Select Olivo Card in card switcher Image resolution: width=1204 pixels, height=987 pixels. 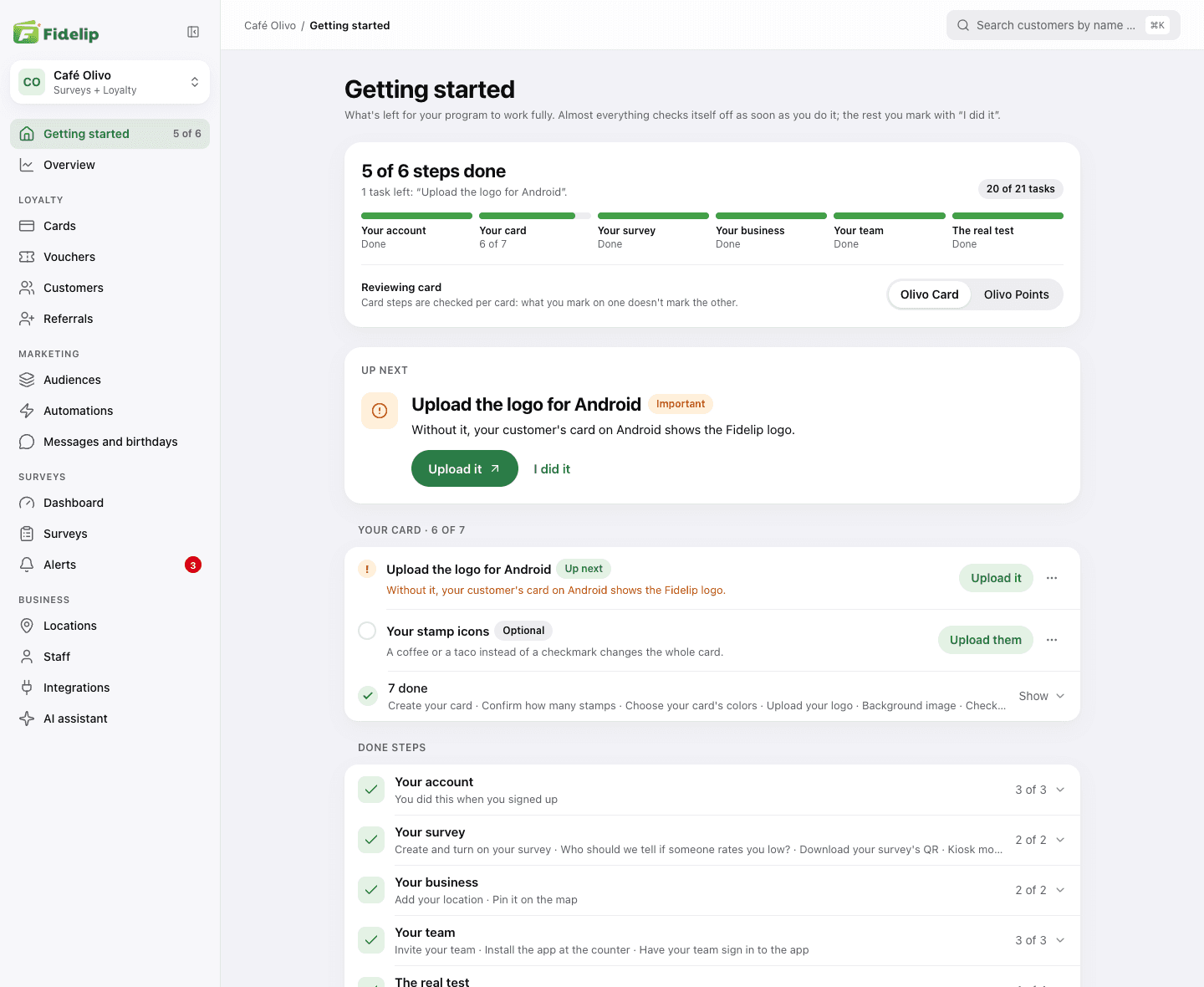tap(930, 294)
